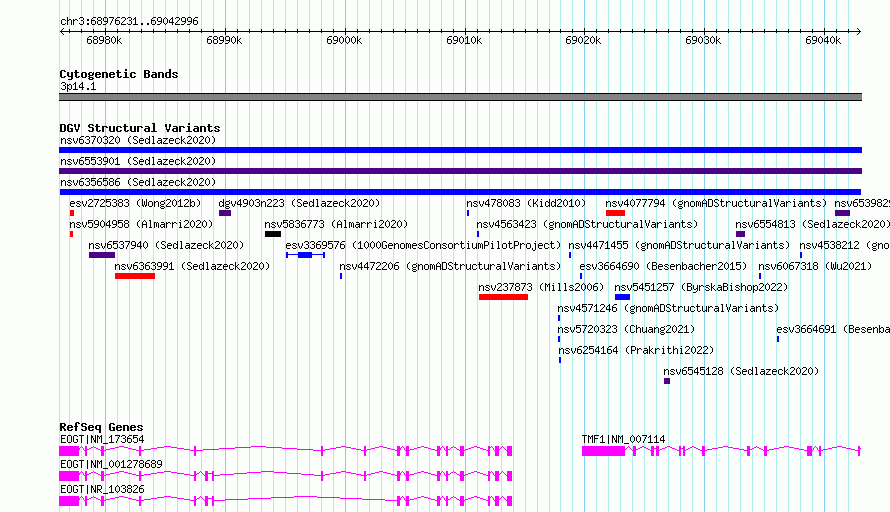This screenshot has height=512, width=890.
Task: Click the red nsv4077794 variant block
Action: 615,213
